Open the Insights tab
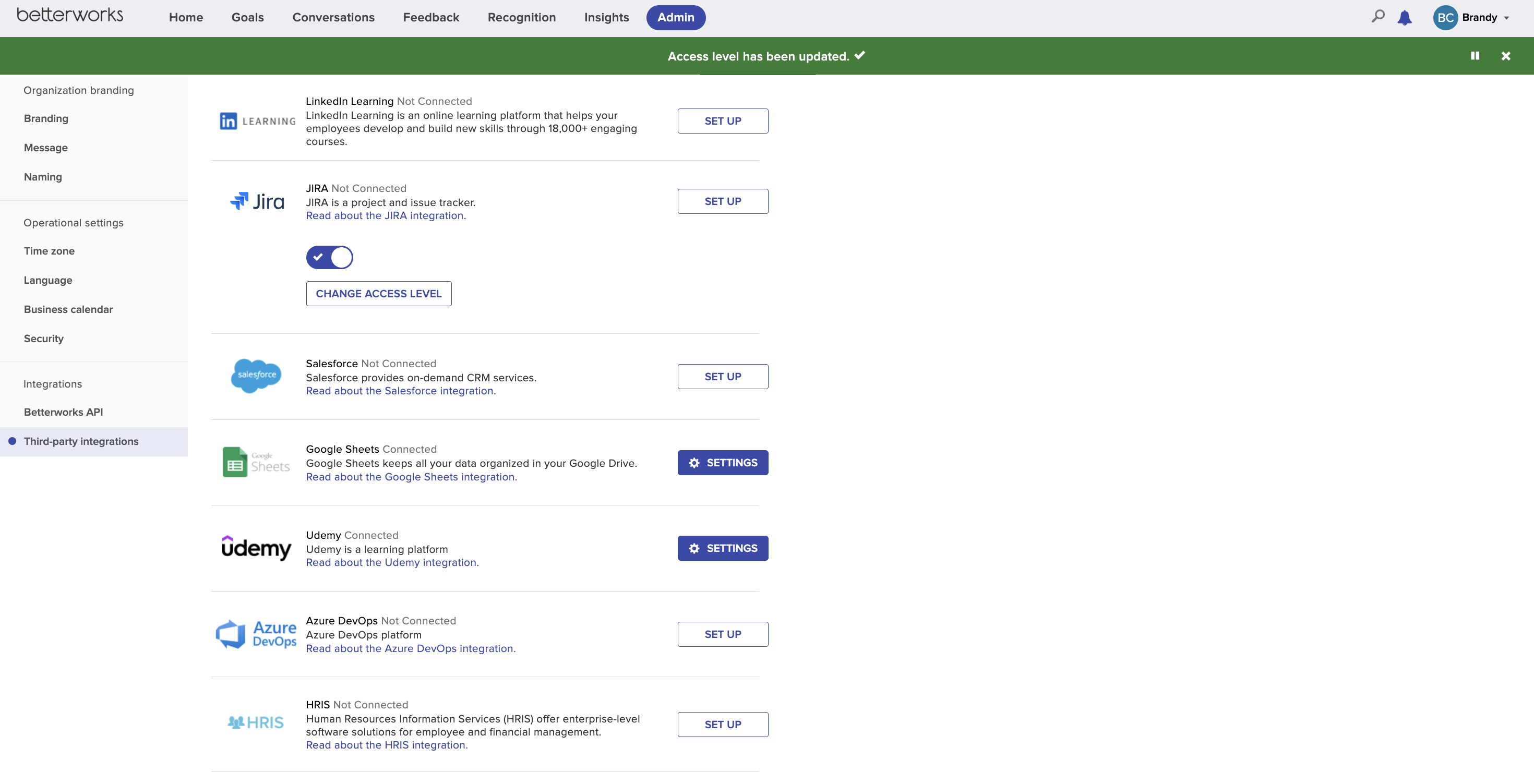This screenshot has height=784, width=1534. tap(606, 17)
